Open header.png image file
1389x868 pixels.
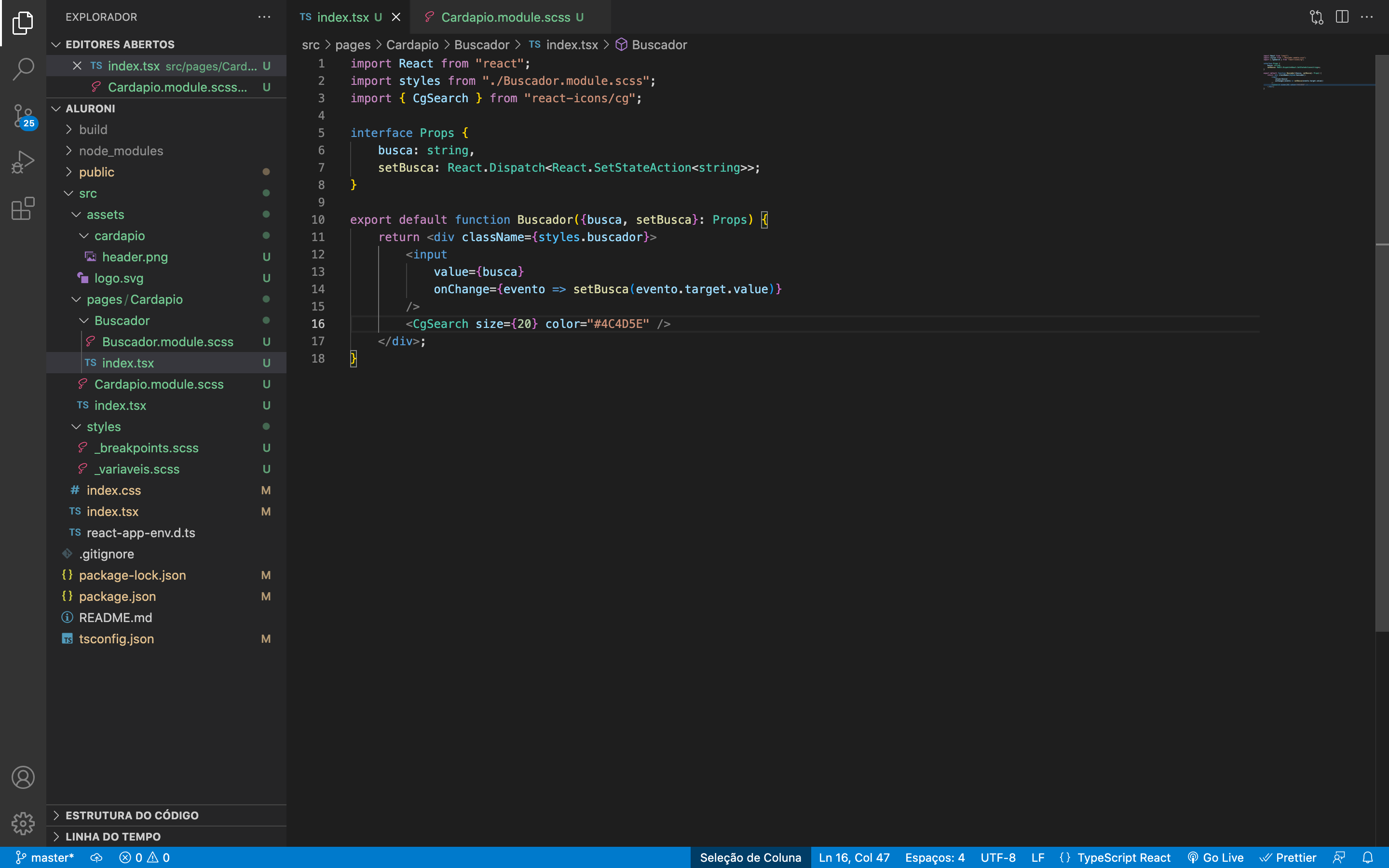(x=166, y=257)
